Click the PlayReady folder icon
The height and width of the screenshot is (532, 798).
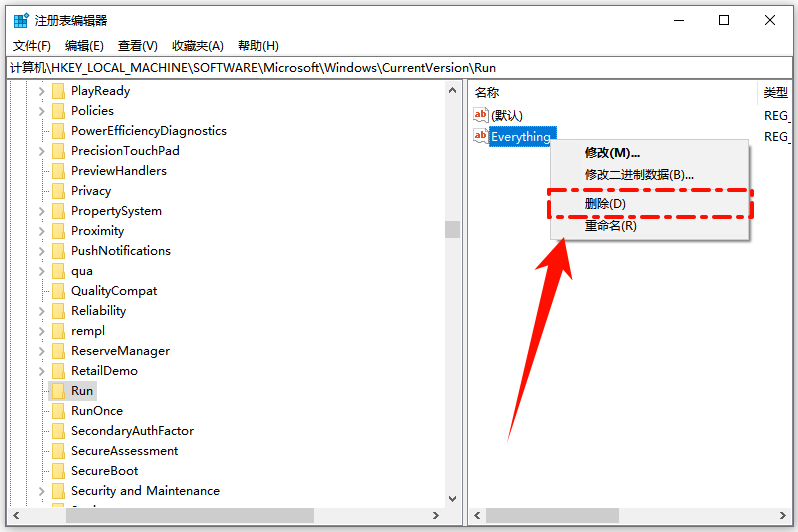pos(59,91)
